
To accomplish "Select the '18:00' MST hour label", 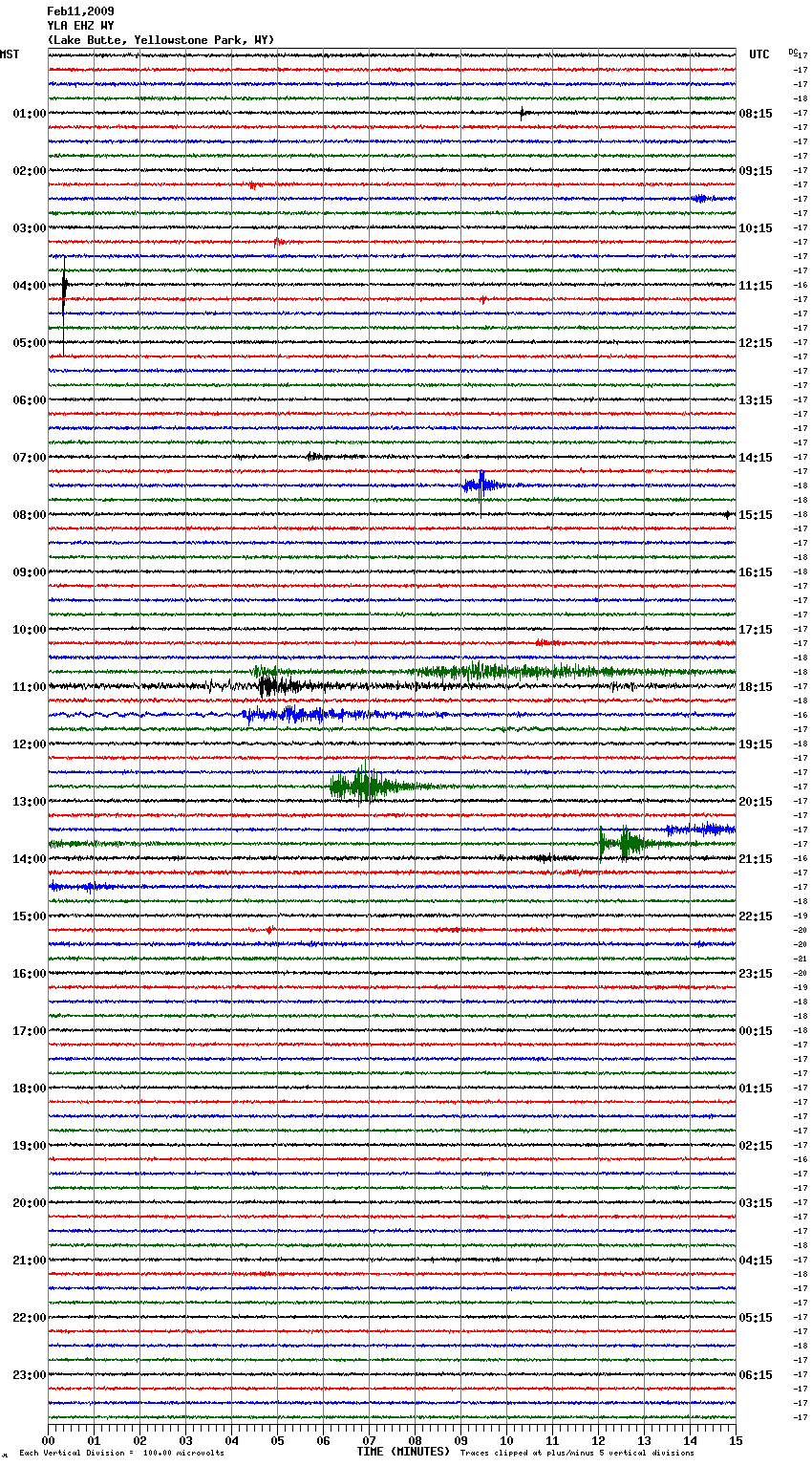I will (30, 1089).
